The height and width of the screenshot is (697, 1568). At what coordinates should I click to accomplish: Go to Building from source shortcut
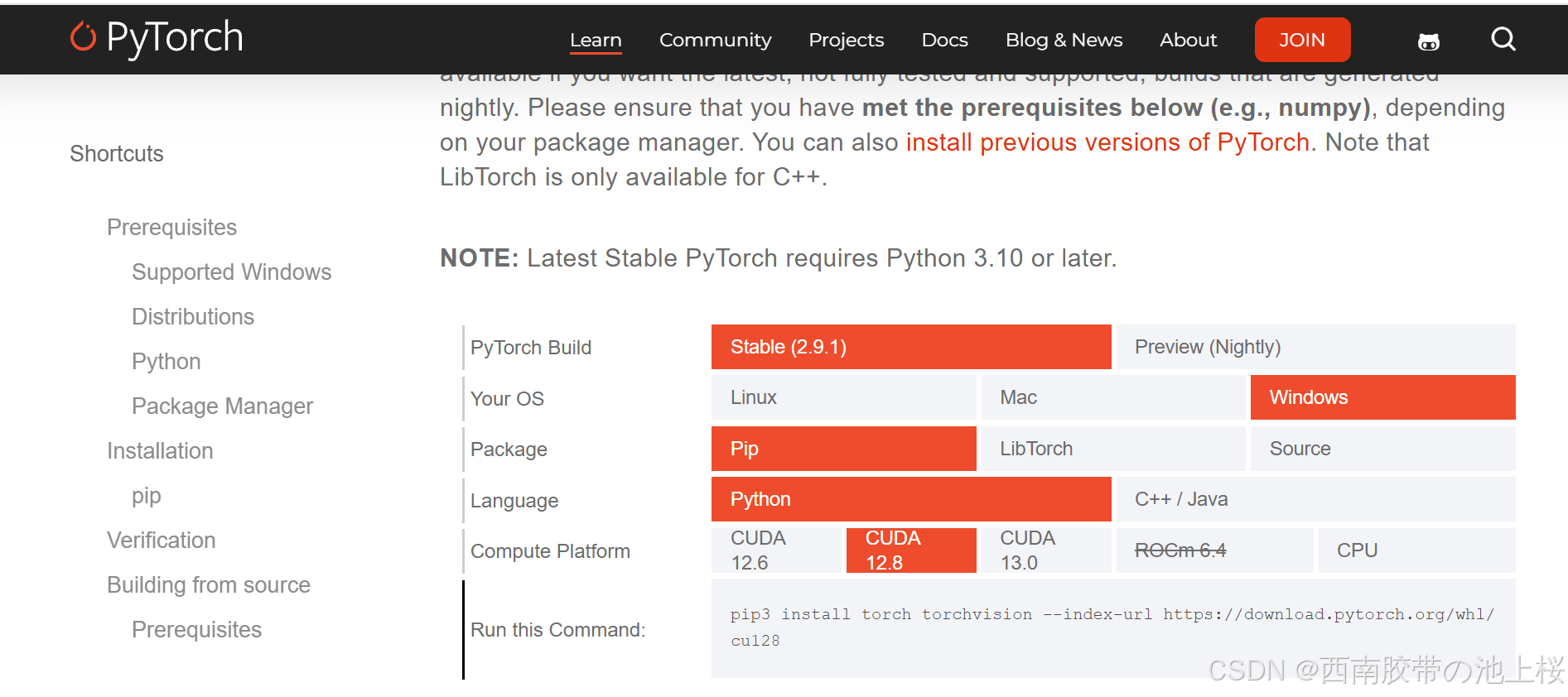coord(209,585)
